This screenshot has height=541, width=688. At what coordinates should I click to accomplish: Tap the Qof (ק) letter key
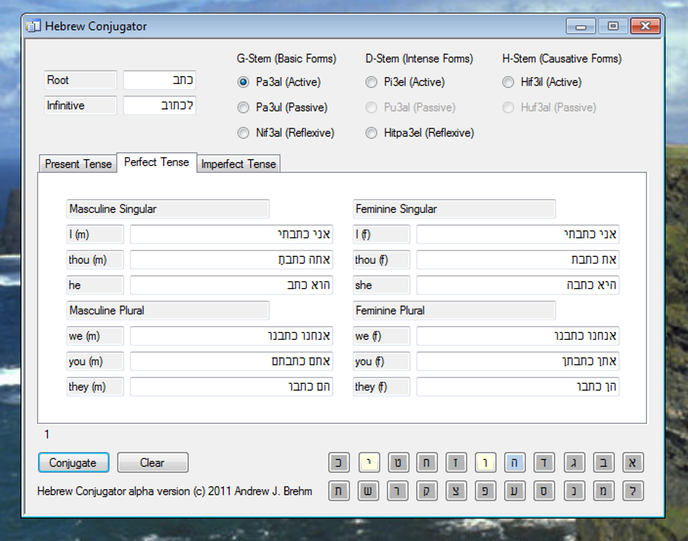[426, 491]
